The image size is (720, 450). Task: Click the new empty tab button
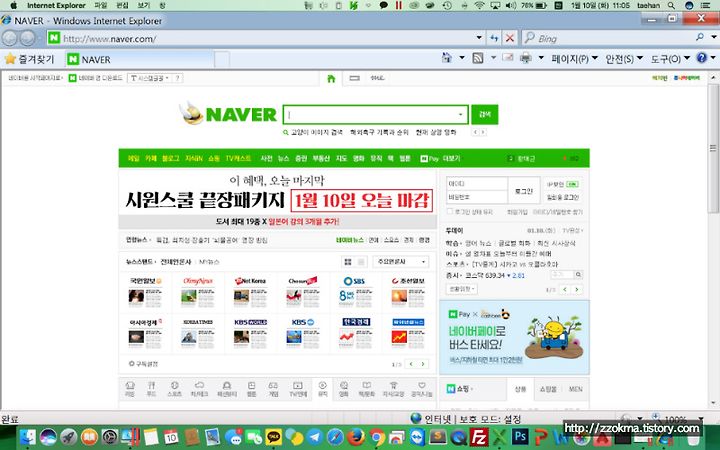click(x=222, y=60)
